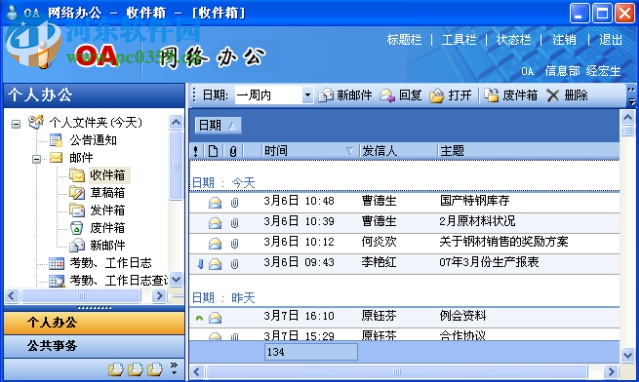
Task: Click the 状态栏 menu link
Action: (513, 40)
